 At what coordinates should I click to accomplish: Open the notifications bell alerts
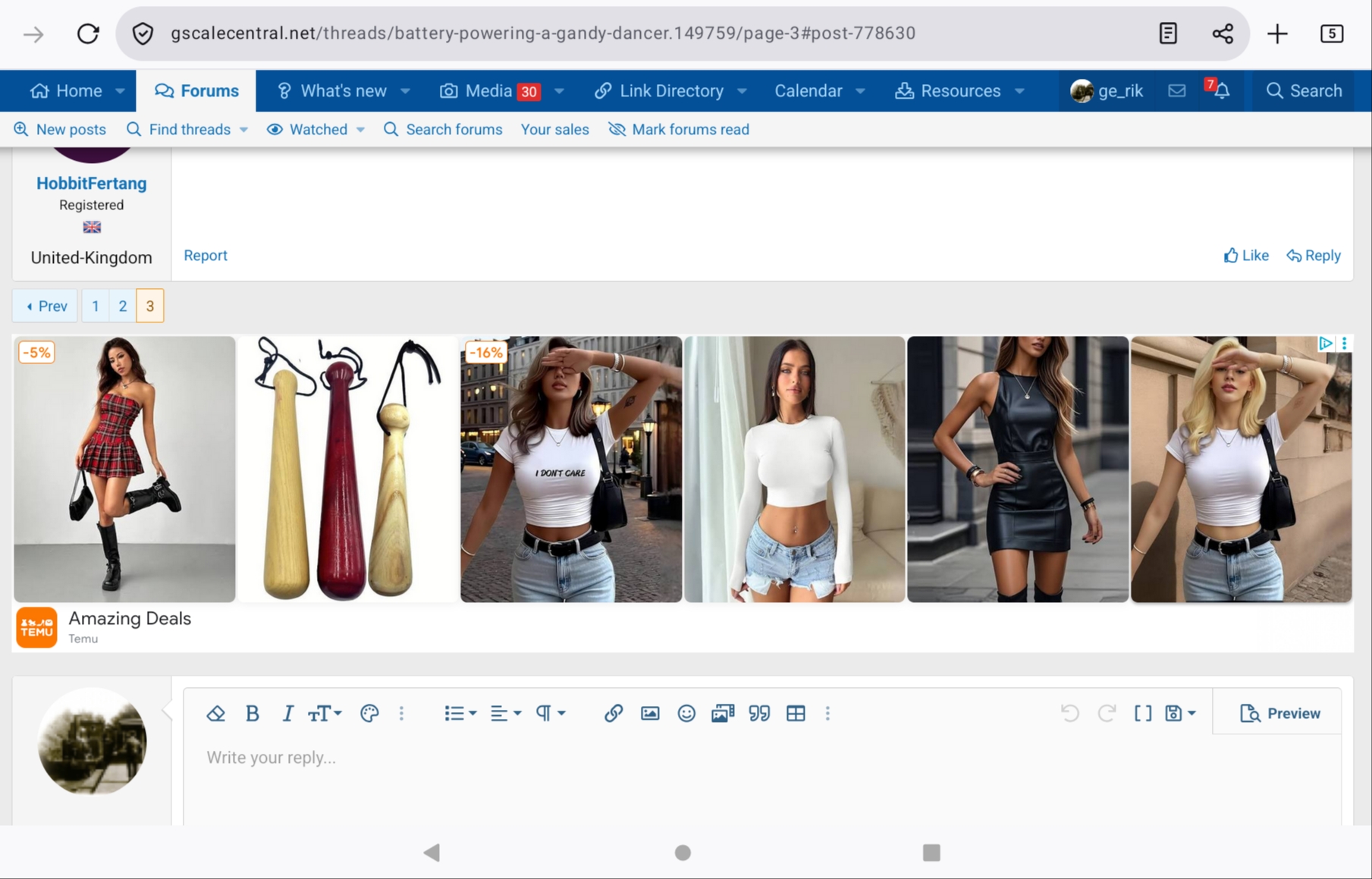1221,91
